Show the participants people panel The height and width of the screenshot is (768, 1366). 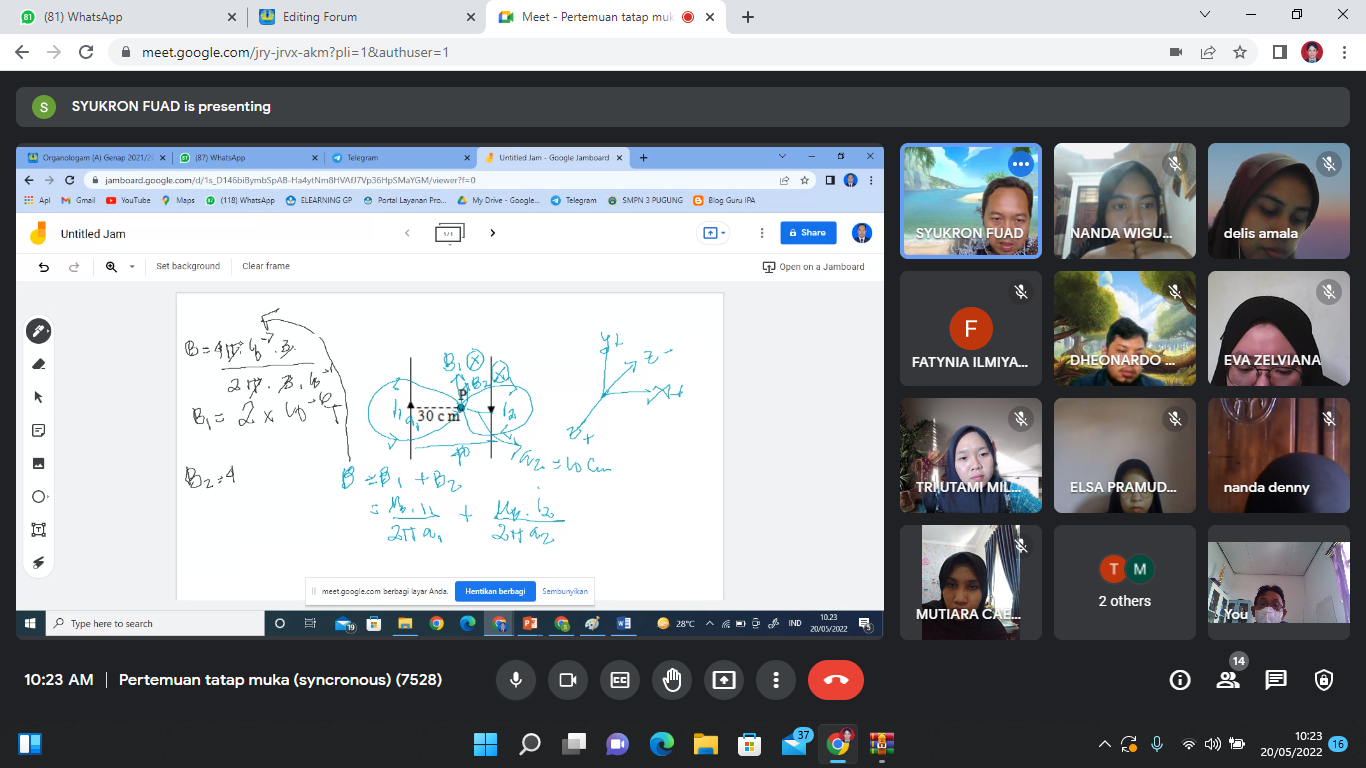coord(1228,680)
